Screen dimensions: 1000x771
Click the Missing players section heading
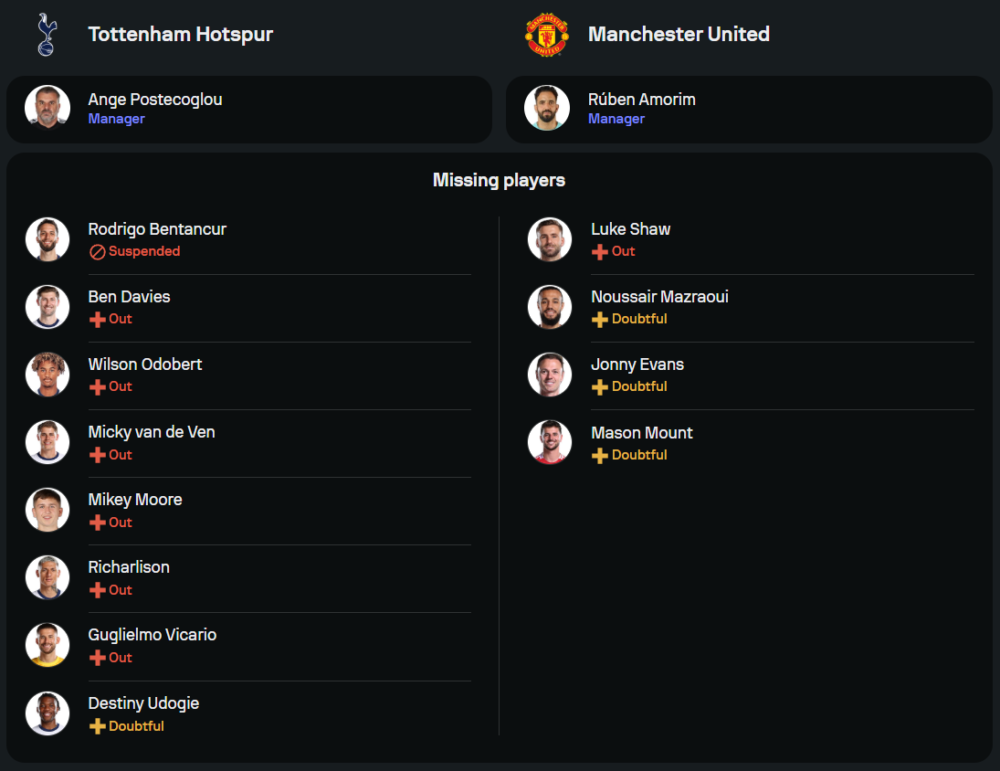pyautogui.click(x=499, y=180)
